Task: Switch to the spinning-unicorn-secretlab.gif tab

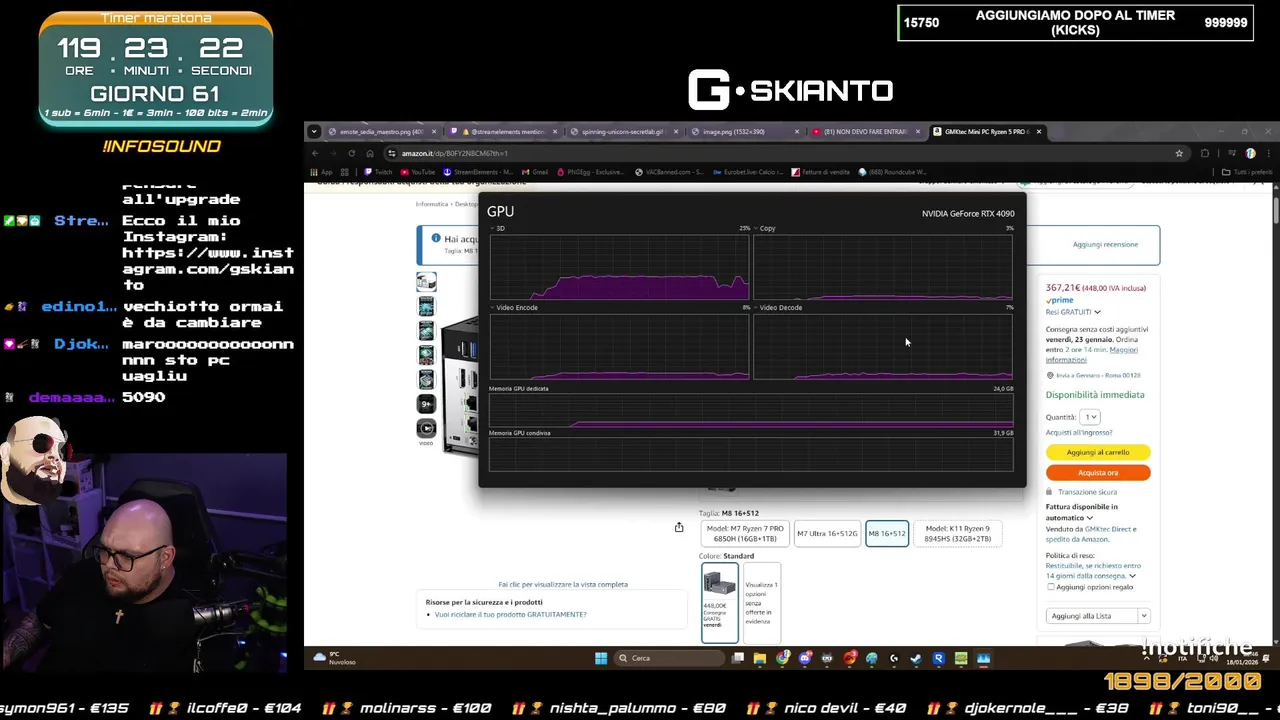Action: [625, 131]
